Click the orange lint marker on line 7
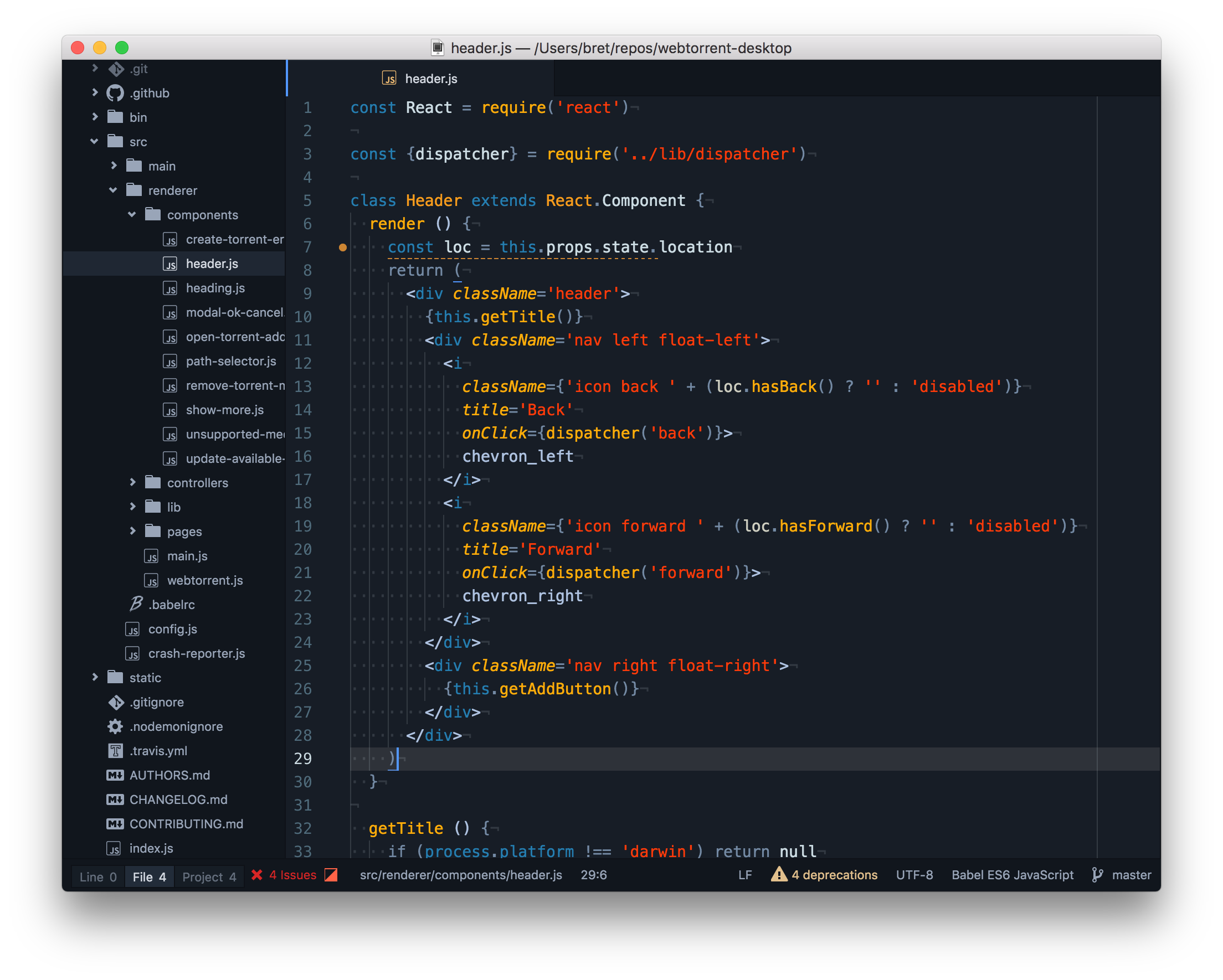This screenshot has width=1223, height=980. click(343, 247)
